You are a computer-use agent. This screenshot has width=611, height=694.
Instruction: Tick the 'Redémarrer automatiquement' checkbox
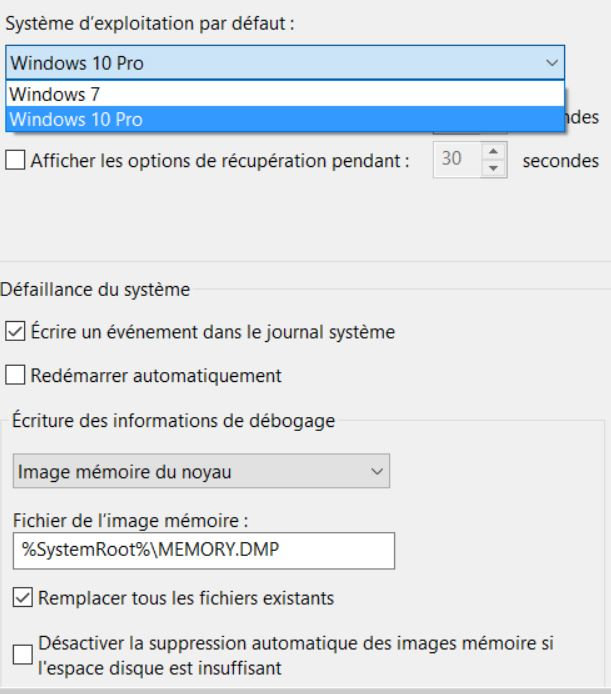[15, 376]
